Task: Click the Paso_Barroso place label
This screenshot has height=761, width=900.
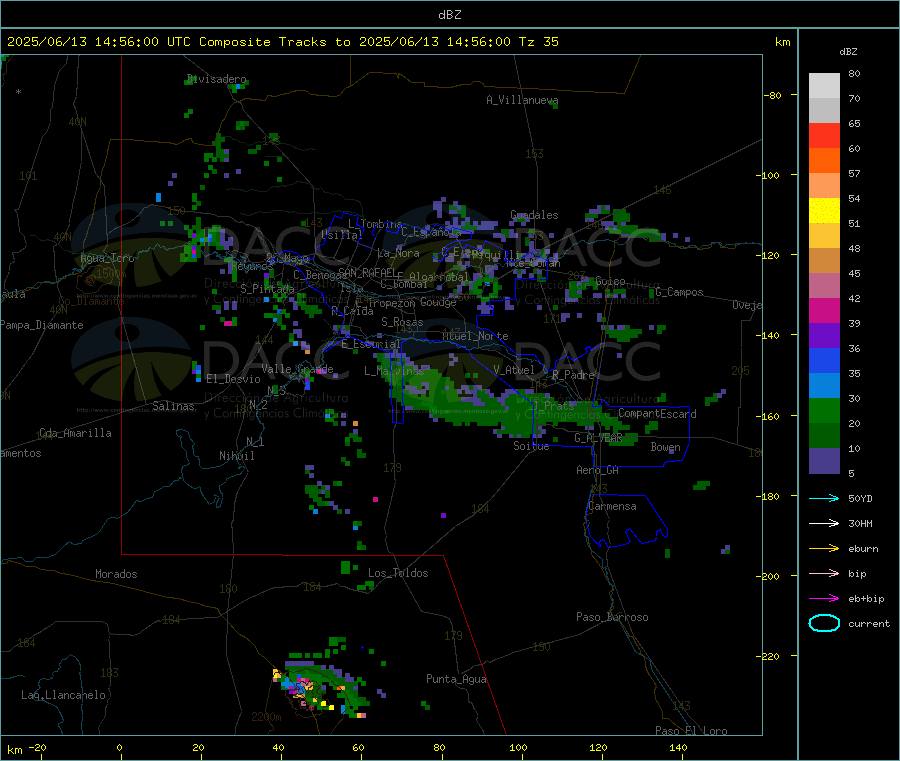Action: pos(612,617)
